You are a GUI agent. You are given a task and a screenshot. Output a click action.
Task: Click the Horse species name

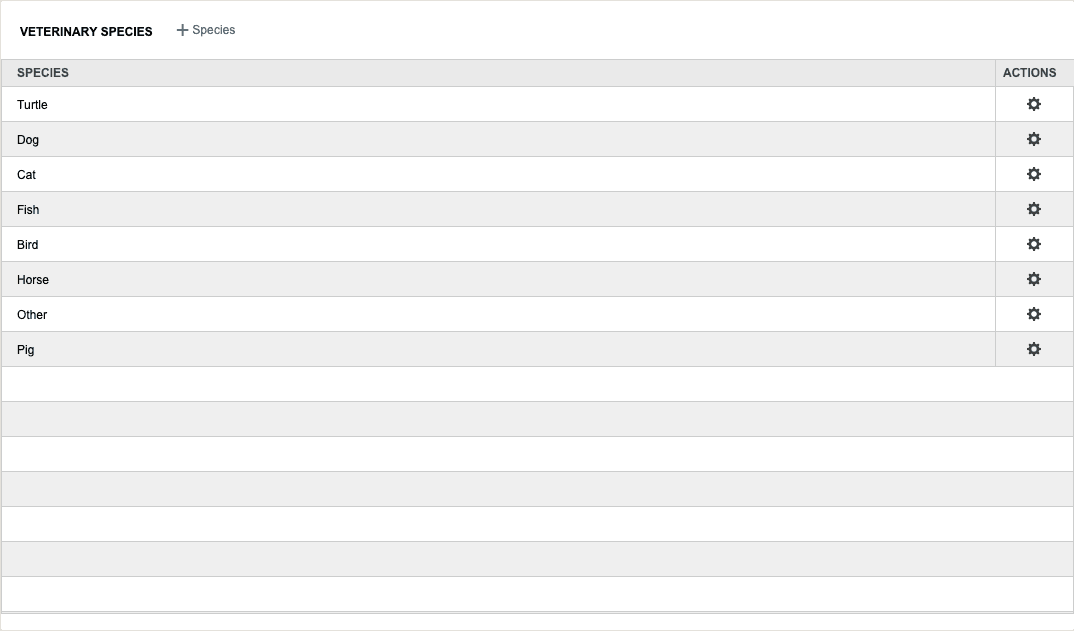tap(33, 280)
